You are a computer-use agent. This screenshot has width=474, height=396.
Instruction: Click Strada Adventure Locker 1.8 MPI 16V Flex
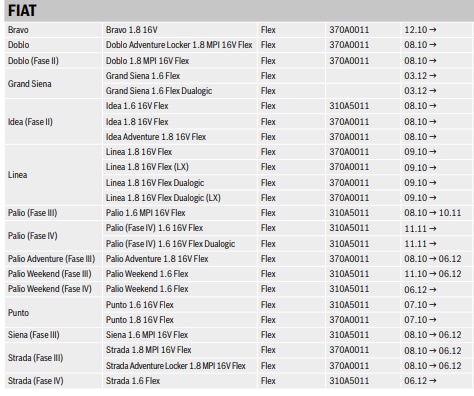click(176, 366)
